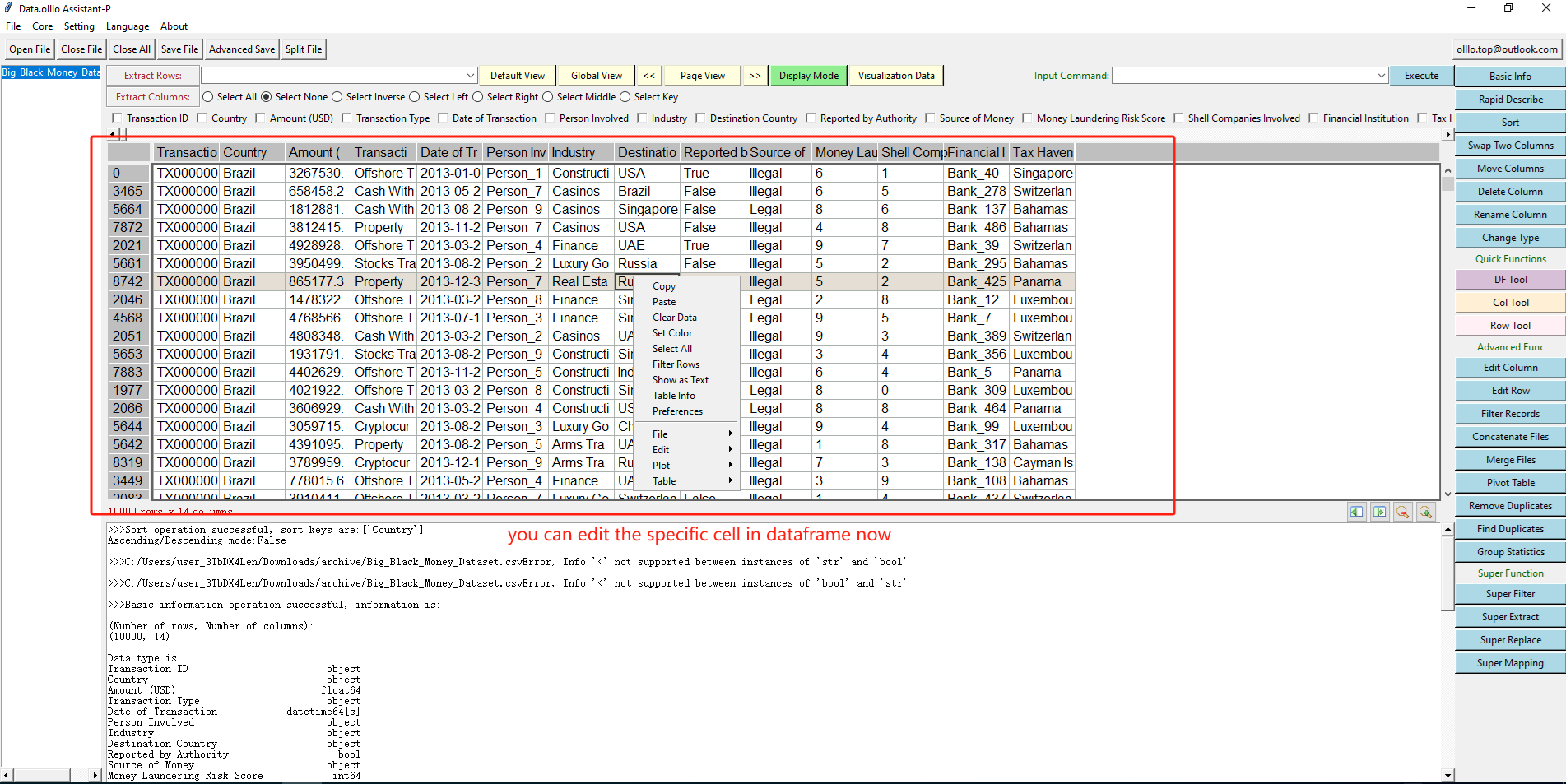Click the file list horizontal scrollbar thumb
Image resolution: width=1566 pixels, height=784 pixels.
43,775
